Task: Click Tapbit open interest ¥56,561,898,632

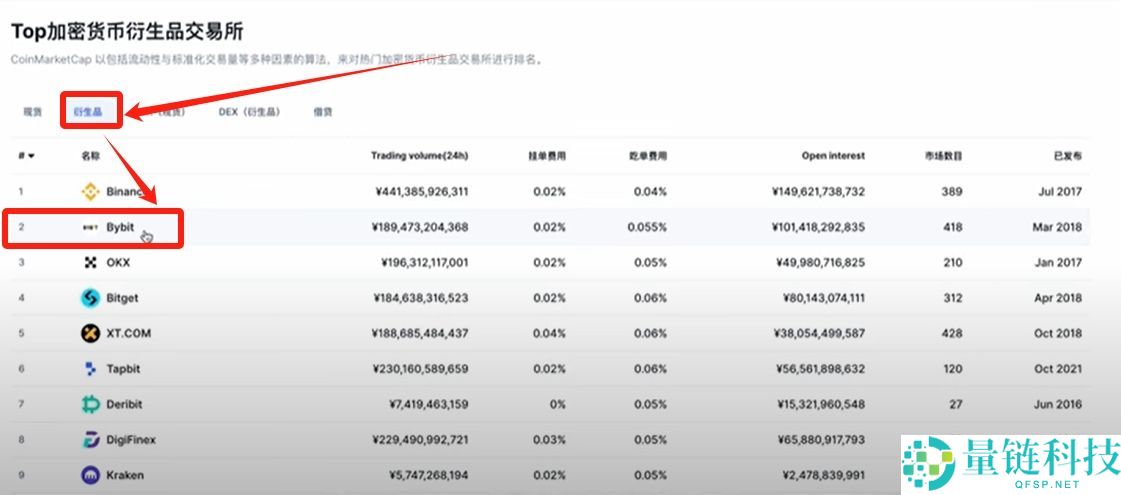Action: coord(820,369)
